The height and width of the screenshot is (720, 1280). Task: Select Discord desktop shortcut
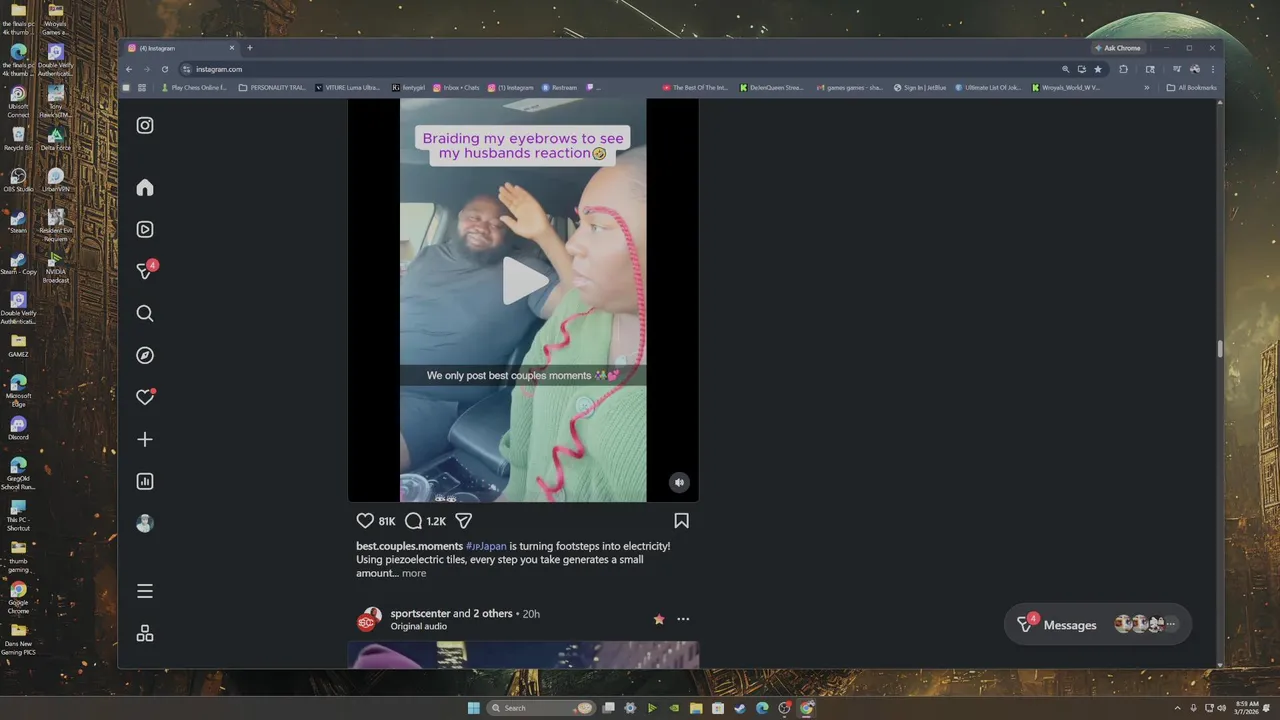point(18,429)
